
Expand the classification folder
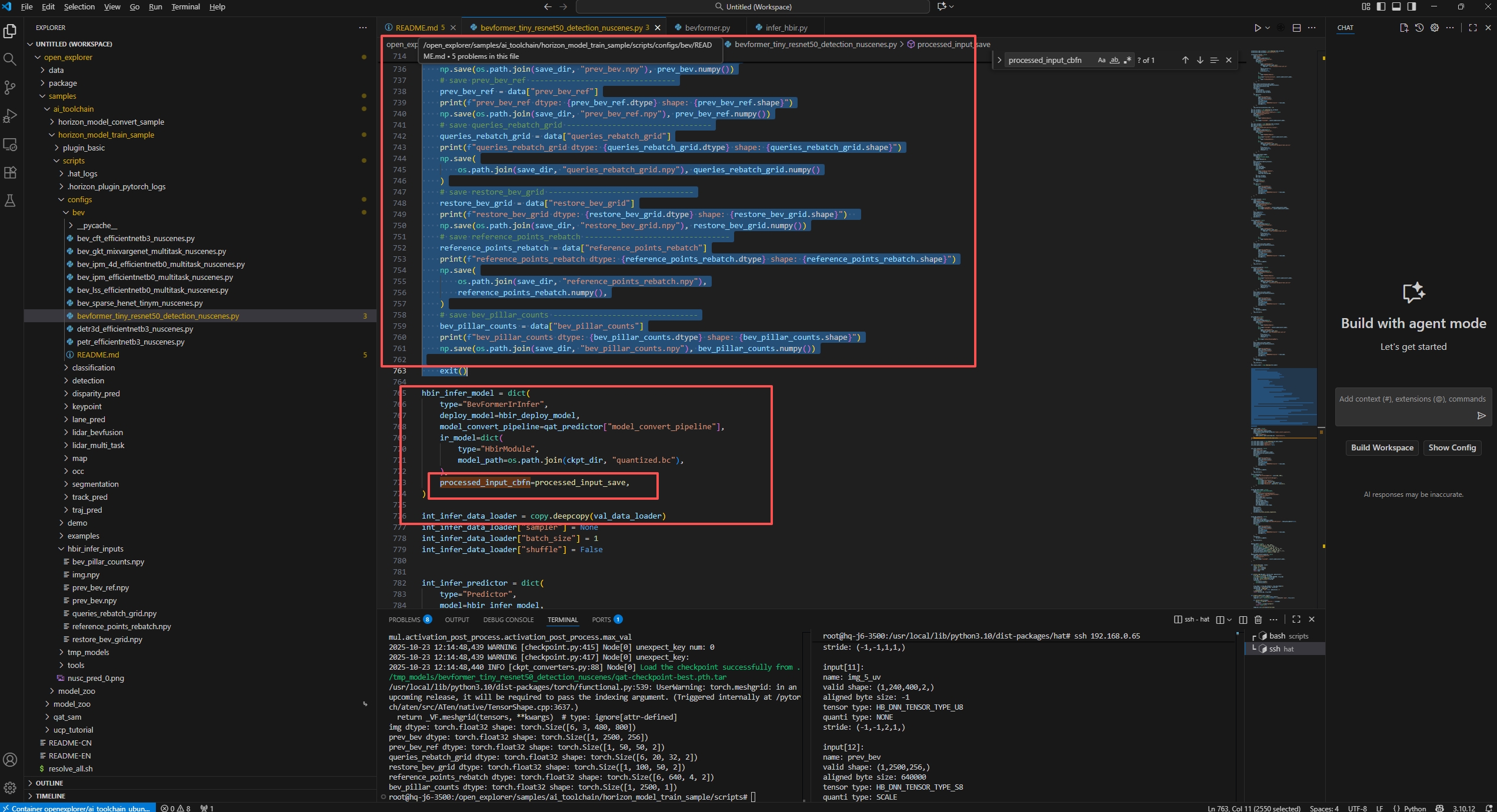93,367
